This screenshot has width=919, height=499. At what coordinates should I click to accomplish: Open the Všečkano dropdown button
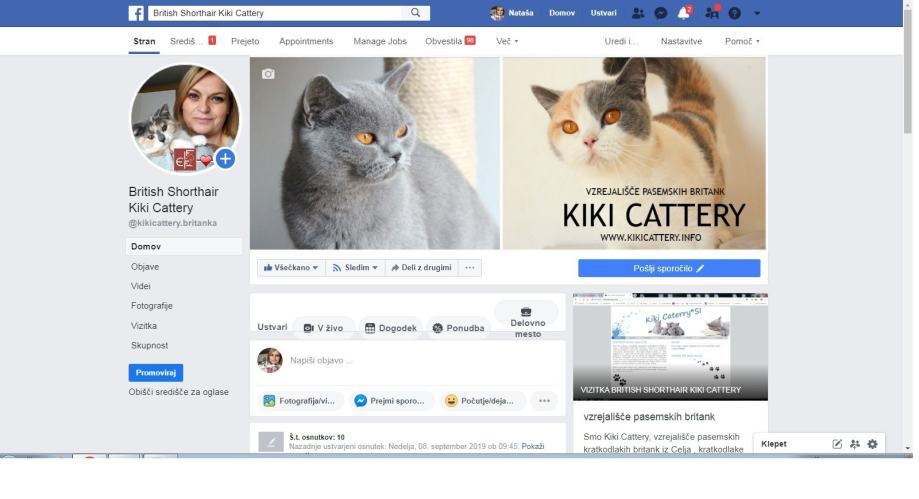pos(291,267)
